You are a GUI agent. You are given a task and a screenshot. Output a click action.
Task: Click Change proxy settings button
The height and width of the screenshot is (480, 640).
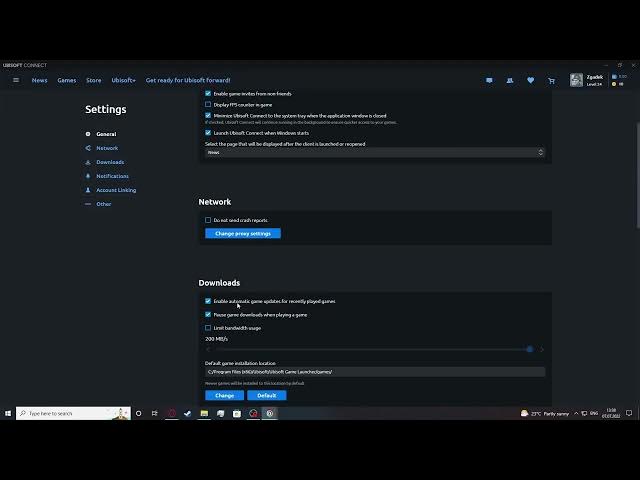(x=243, y=233)
